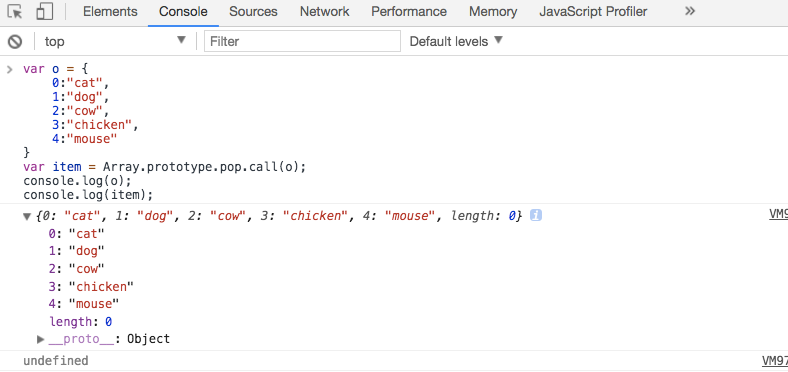Select the property row 2: "cow"
Screen dimensions: 788x372
tap(76, 268)
